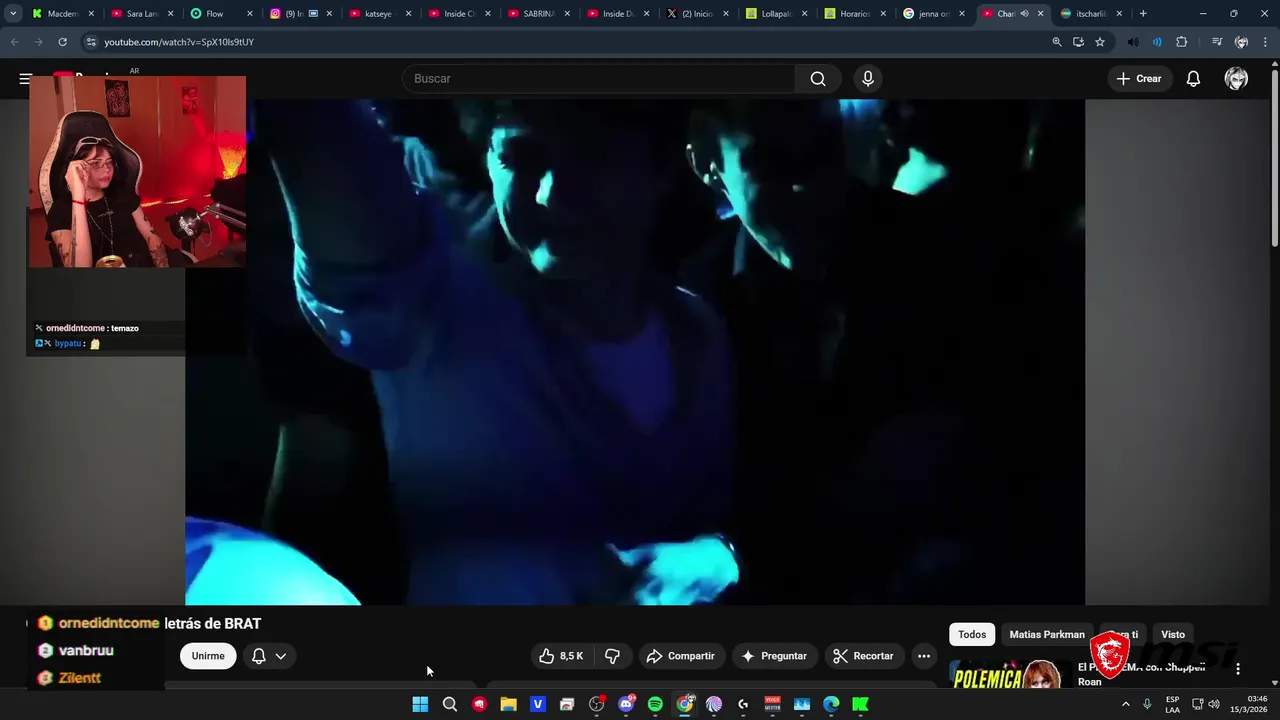Viewport: 1280px width, 720px height.
Task: Close the Flow tab
Action: pyautogui.click(x=249, y=14)
